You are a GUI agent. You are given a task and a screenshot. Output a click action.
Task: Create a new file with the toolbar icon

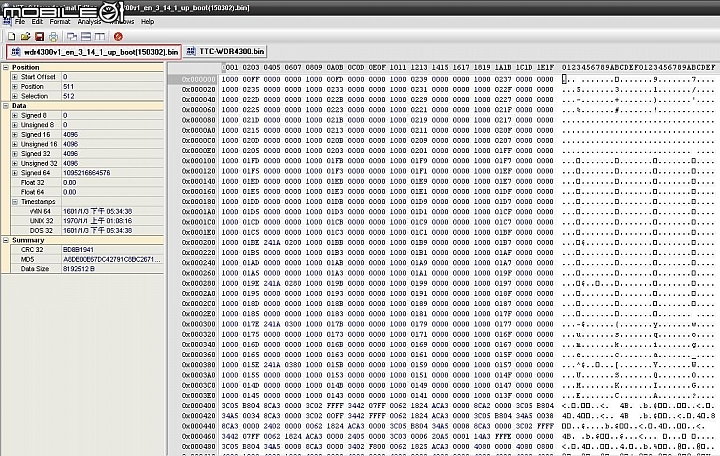[x=11, y=36]
